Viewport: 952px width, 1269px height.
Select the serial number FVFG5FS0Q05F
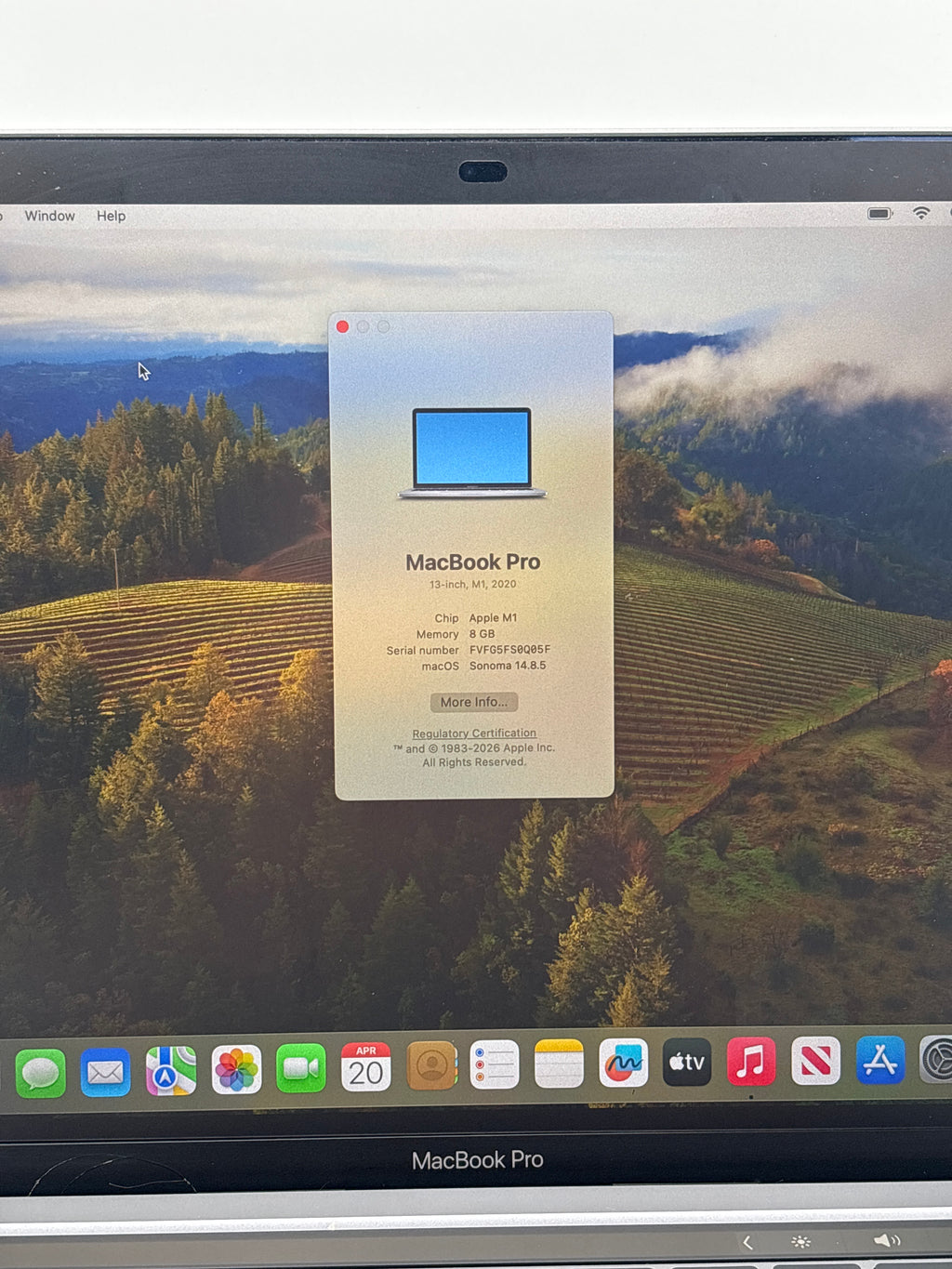[509, 650]
